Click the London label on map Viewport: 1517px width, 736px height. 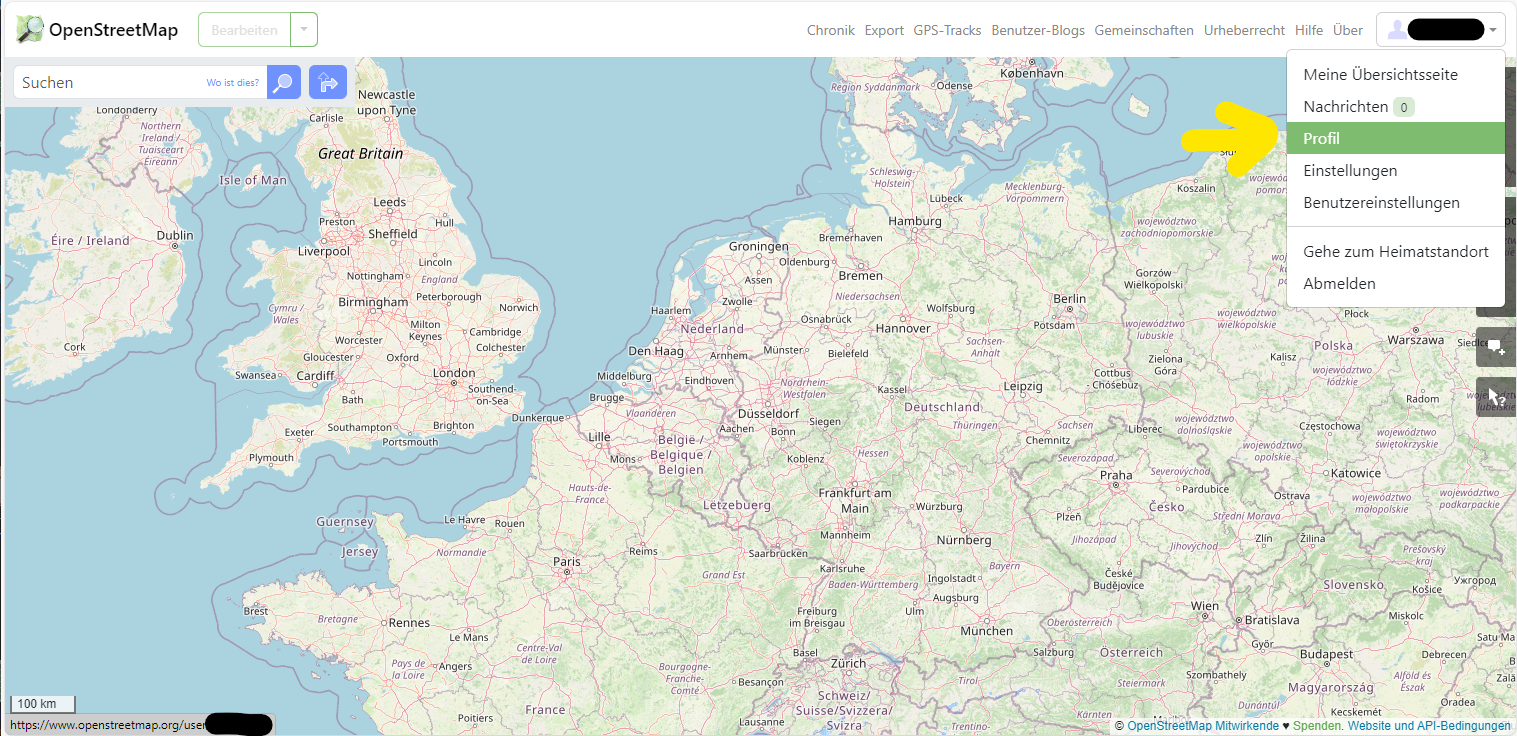[x=454, y=373]
